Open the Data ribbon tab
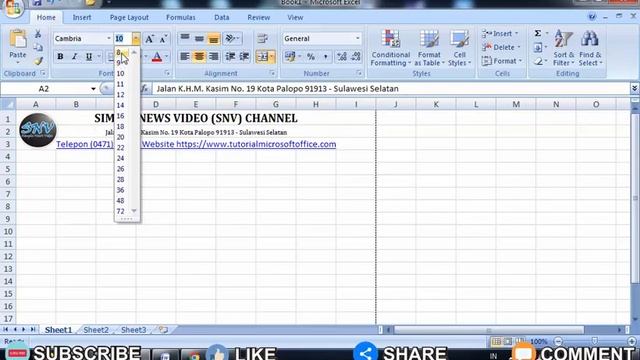 pyautogui.click(x=222, y=18)
